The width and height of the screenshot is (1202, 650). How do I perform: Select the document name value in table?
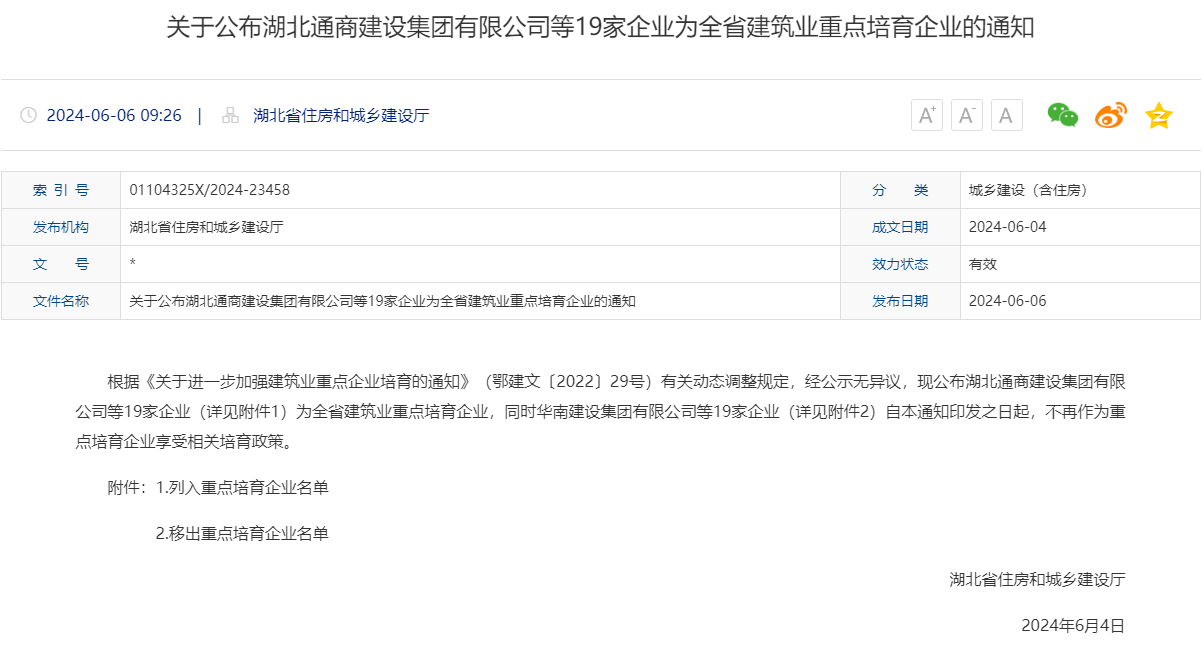pyautogui.click(x=383, y=301)
